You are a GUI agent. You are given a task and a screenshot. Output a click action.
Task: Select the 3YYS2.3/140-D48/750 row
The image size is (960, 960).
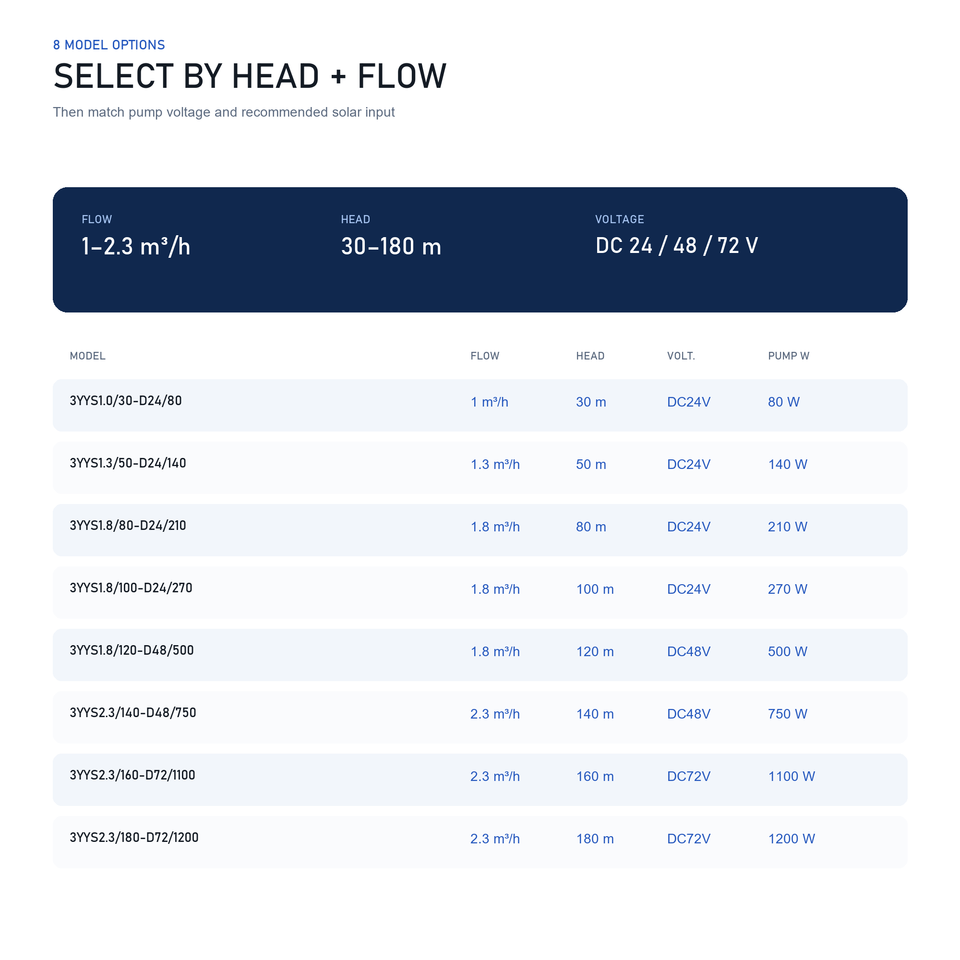click(x=479, y=717)
